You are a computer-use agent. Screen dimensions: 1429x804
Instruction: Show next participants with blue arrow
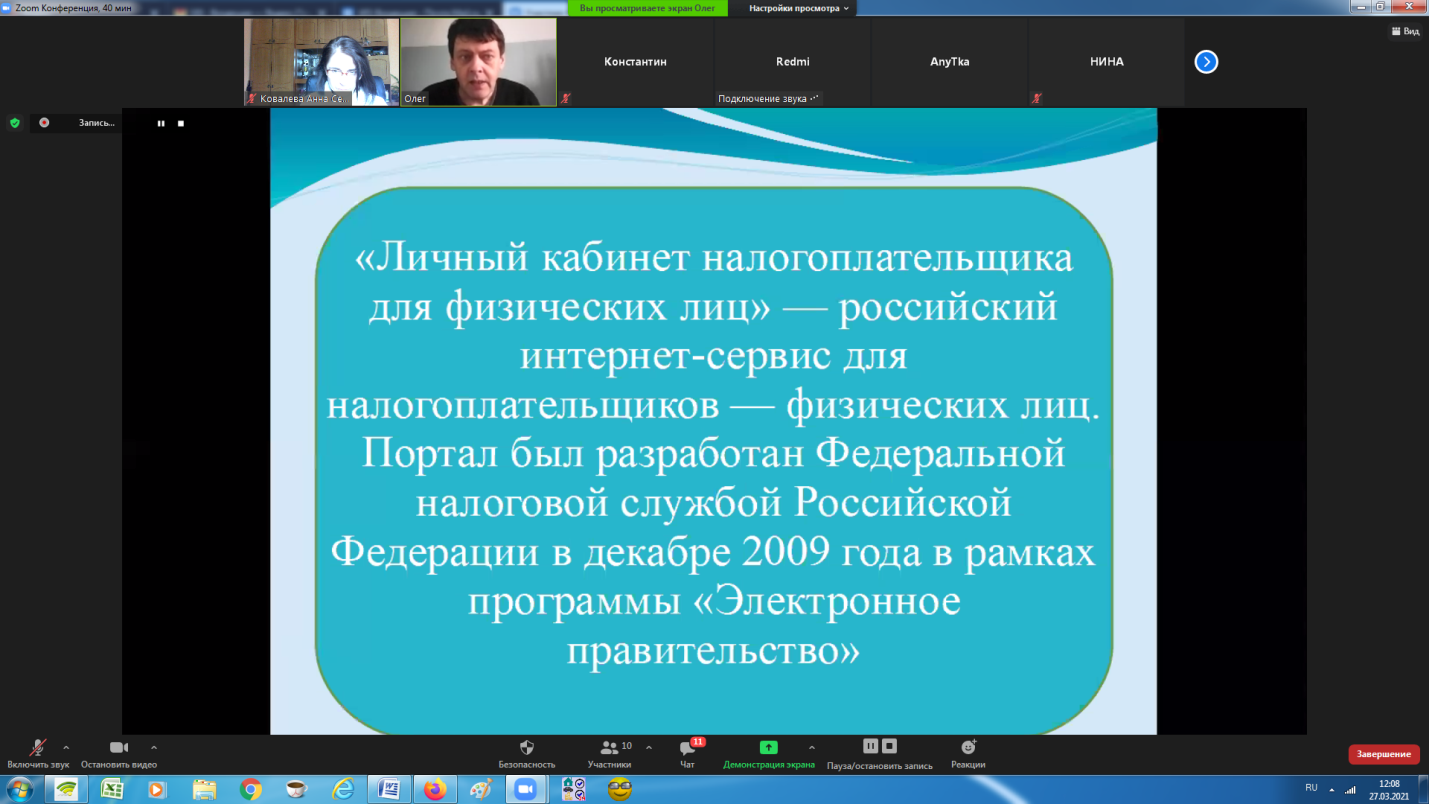tap(1206, 62)
